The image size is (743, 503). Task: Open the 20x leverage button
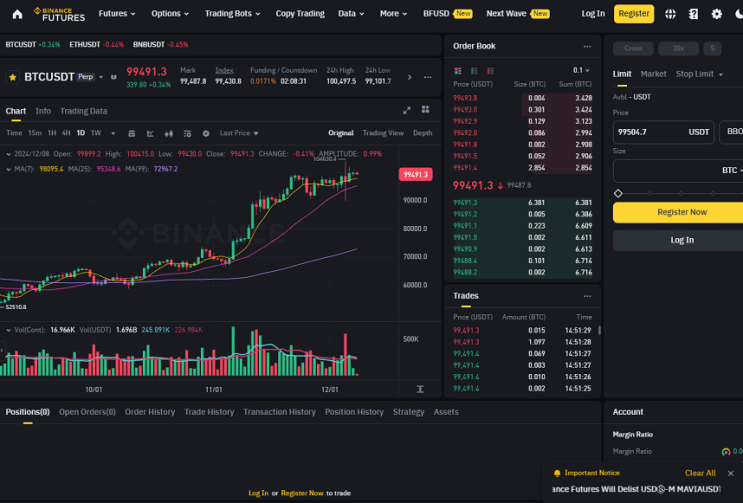click(678, 48)
